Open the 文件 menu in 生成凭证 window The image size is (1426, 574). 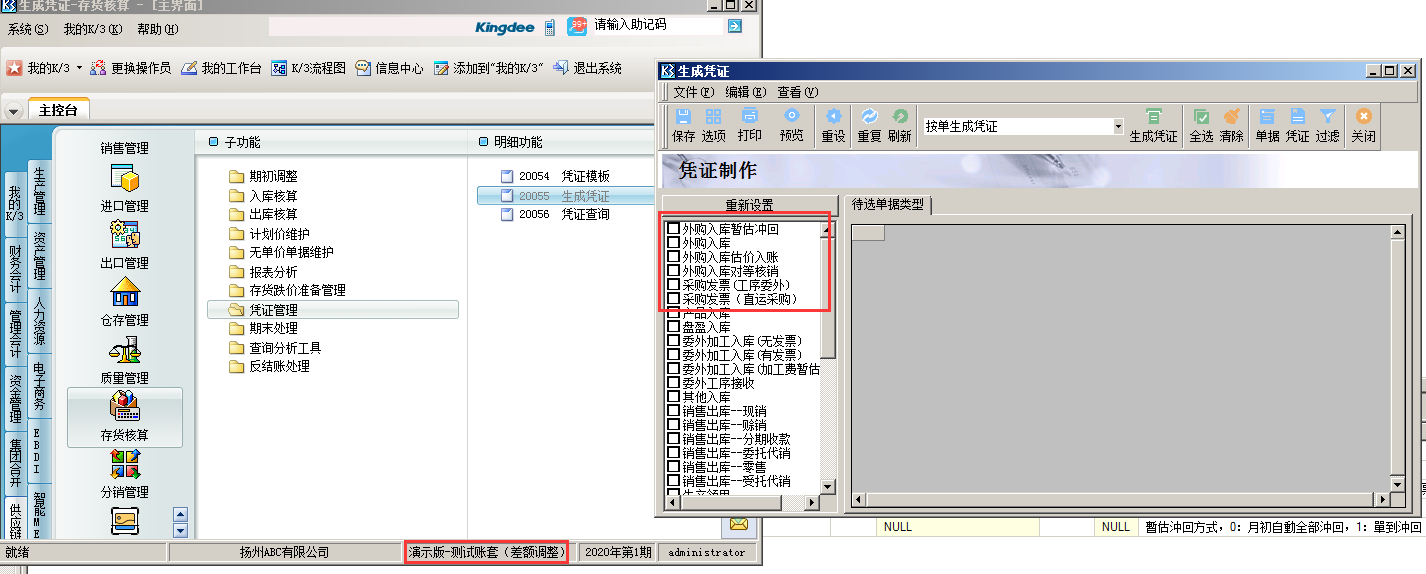[691, 92]
